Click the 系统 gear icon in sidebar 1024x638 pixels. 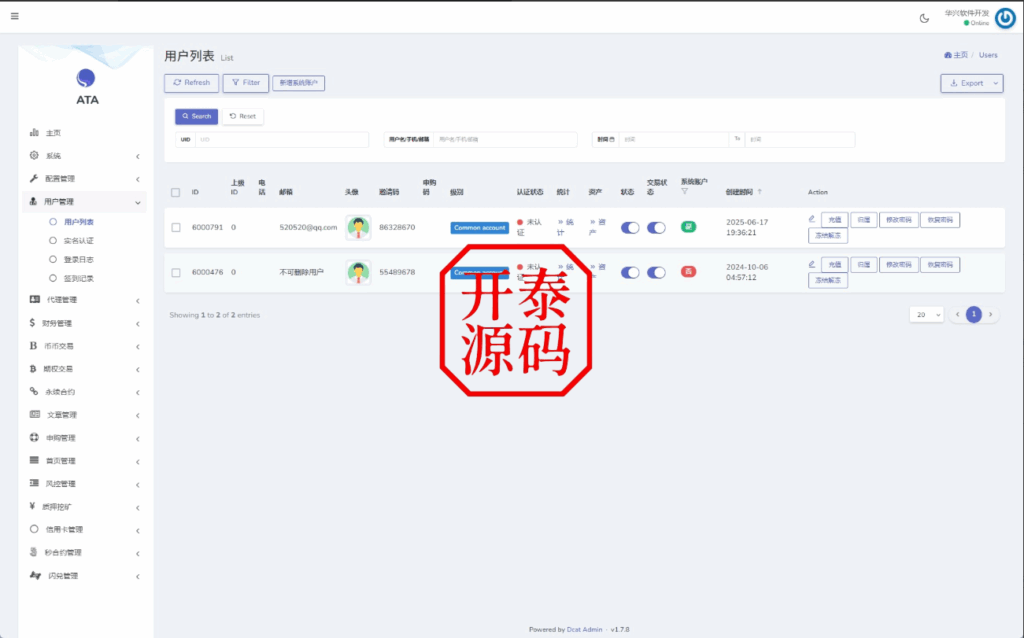34,155
